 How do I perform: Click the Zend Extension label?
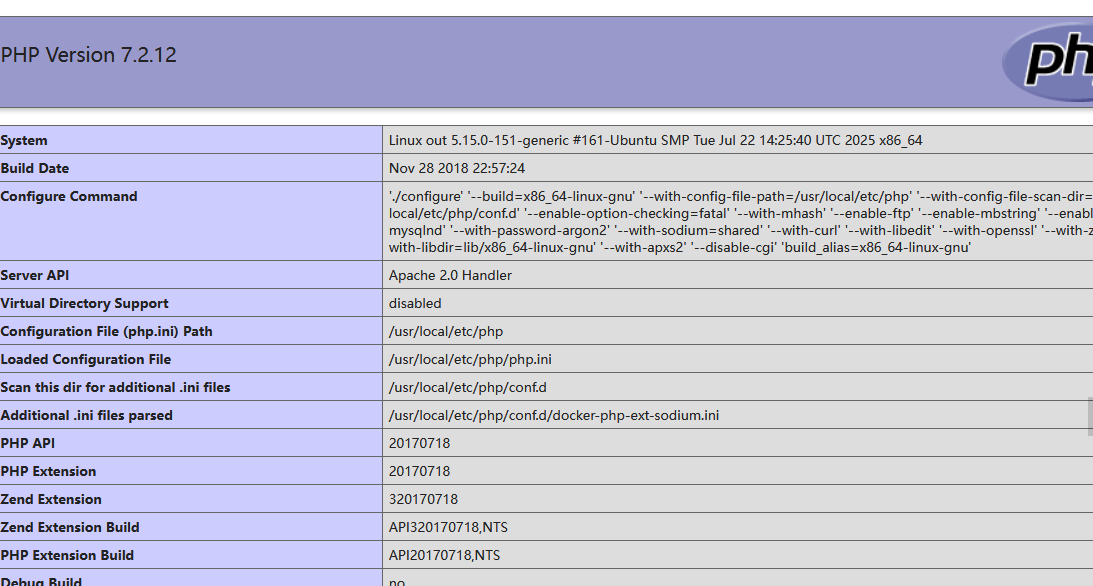point(51,499)
